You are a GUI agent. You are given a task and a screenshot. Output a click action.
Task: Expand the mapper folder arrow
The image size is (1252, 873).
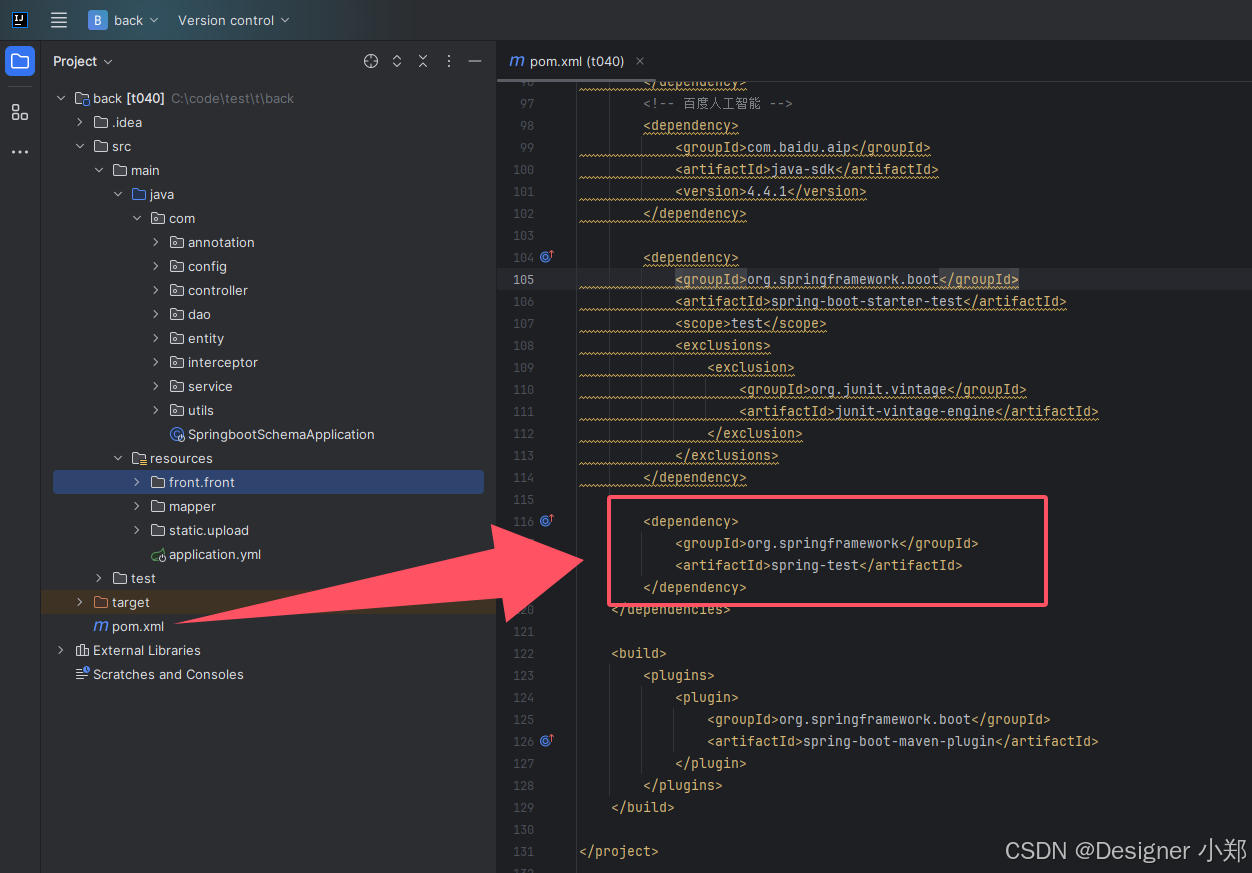[137, 506]
